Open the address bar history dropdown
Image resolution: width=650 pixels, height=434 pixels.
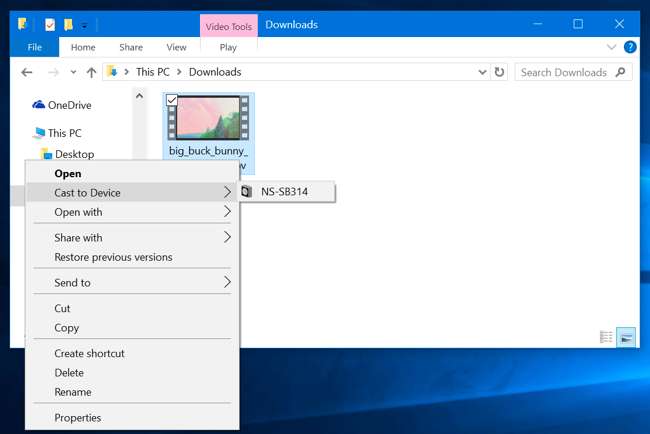click(482, 72)
